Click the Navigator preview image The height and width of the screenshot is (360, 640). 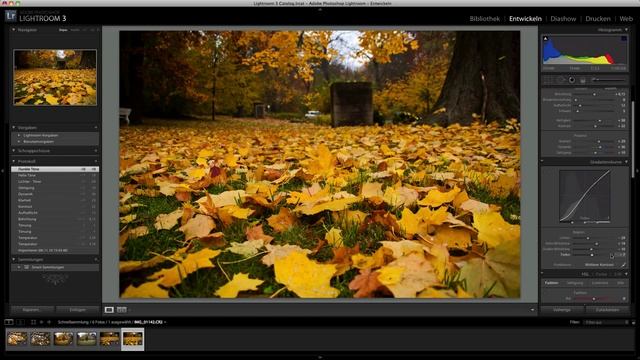pyautogui.click(x=55, y=78)
